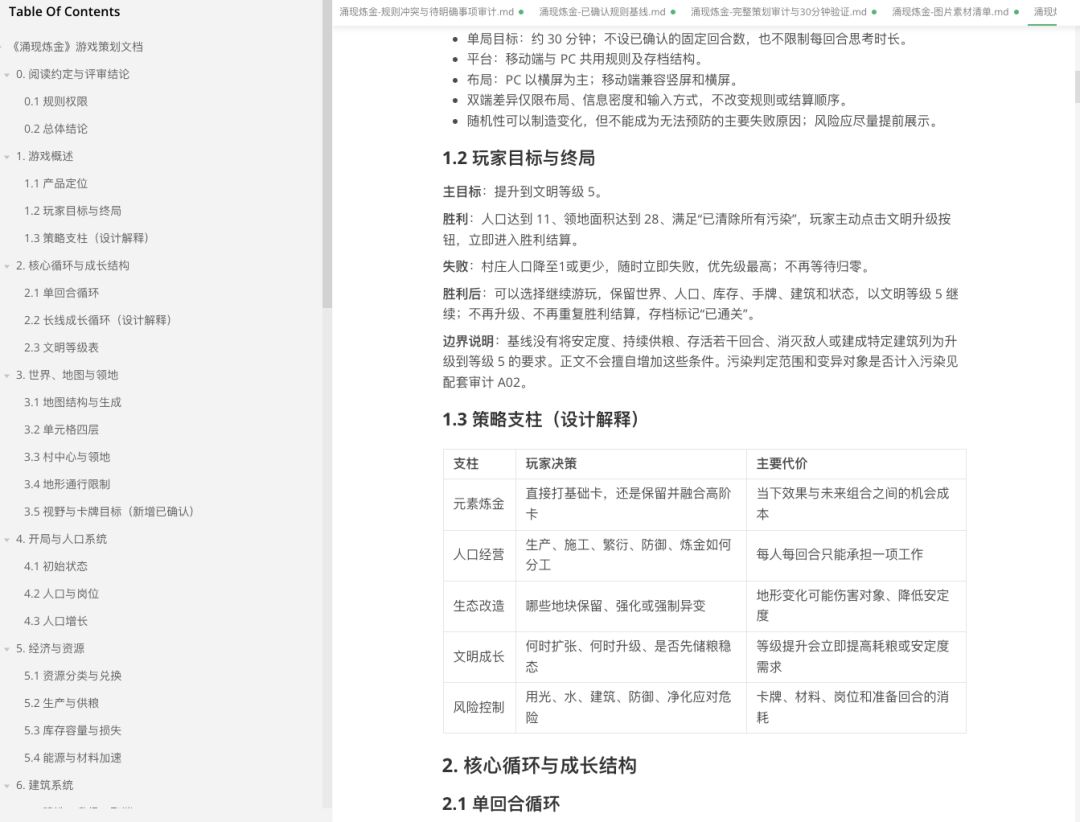Viewport: 1080px width, 822px height.
Task: Click the '2. 核心循环与成长结构' document heading
Action: click(539, 766)
